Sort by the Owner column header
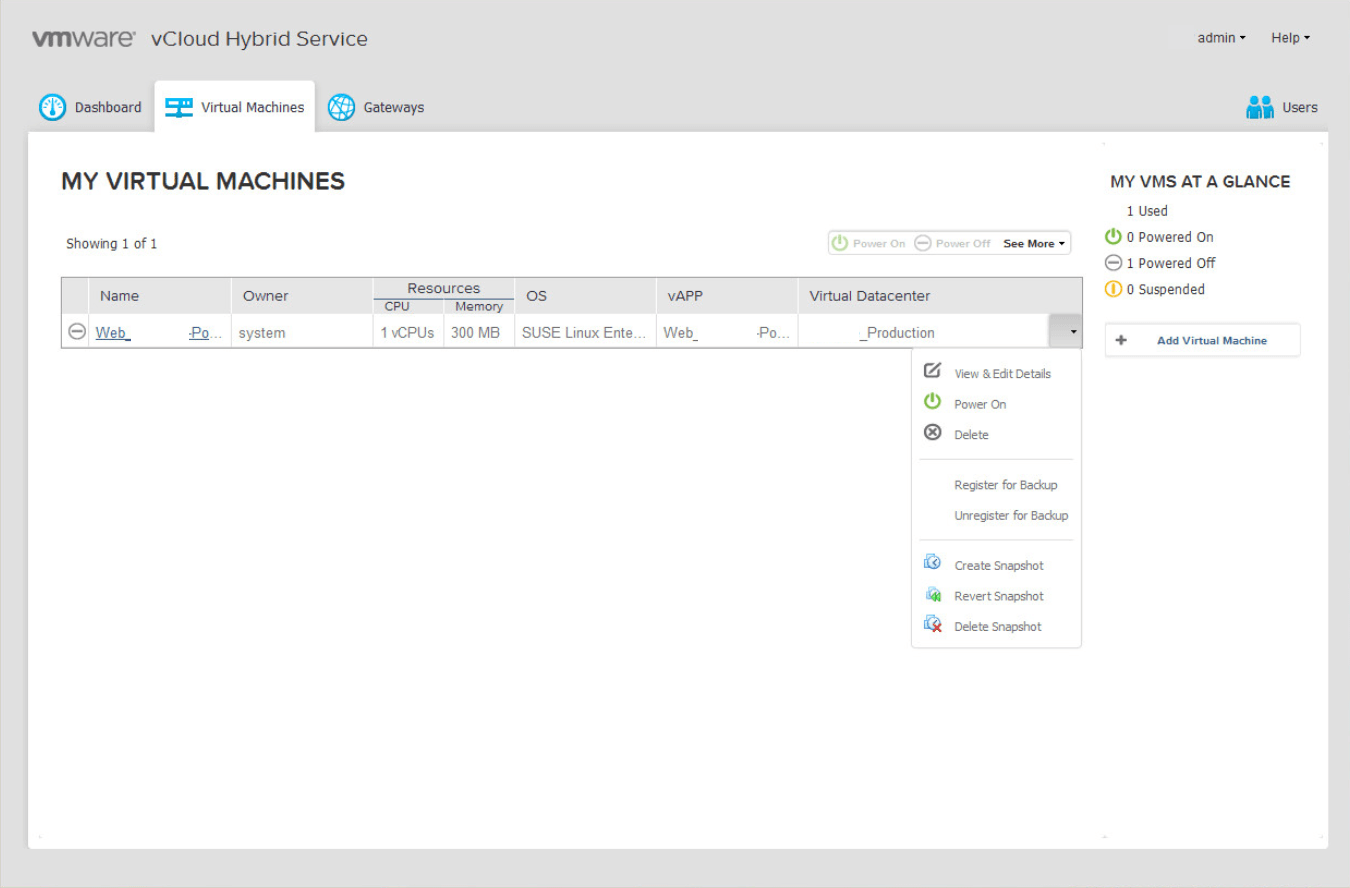The height and width of the screenshot is (888, 1350). (x=302, y=296)
